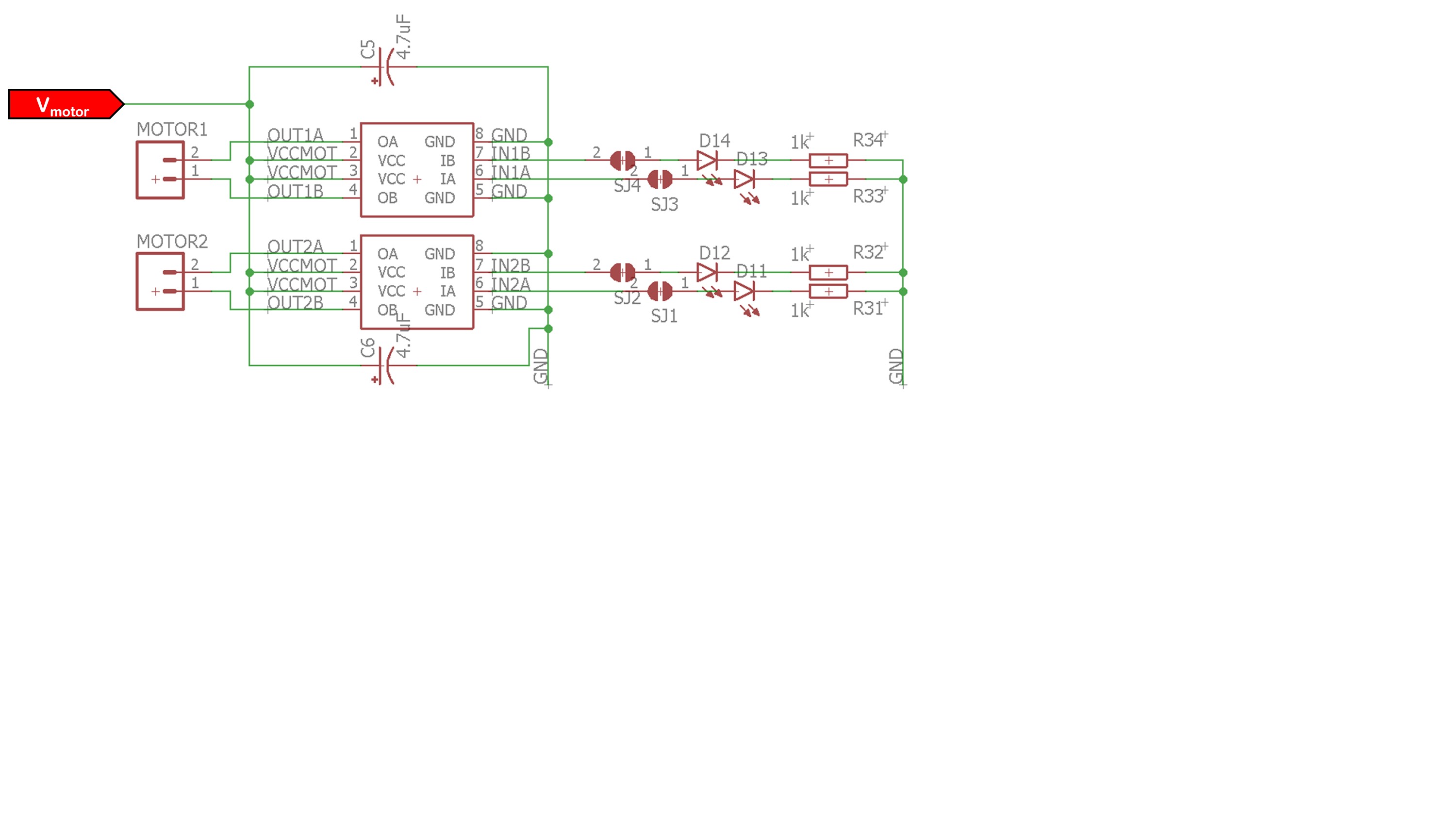The width and height of the screenshot is (1456, 819).
Task: Click the SJ3 reference label
Action: click(x=664, y=205)
